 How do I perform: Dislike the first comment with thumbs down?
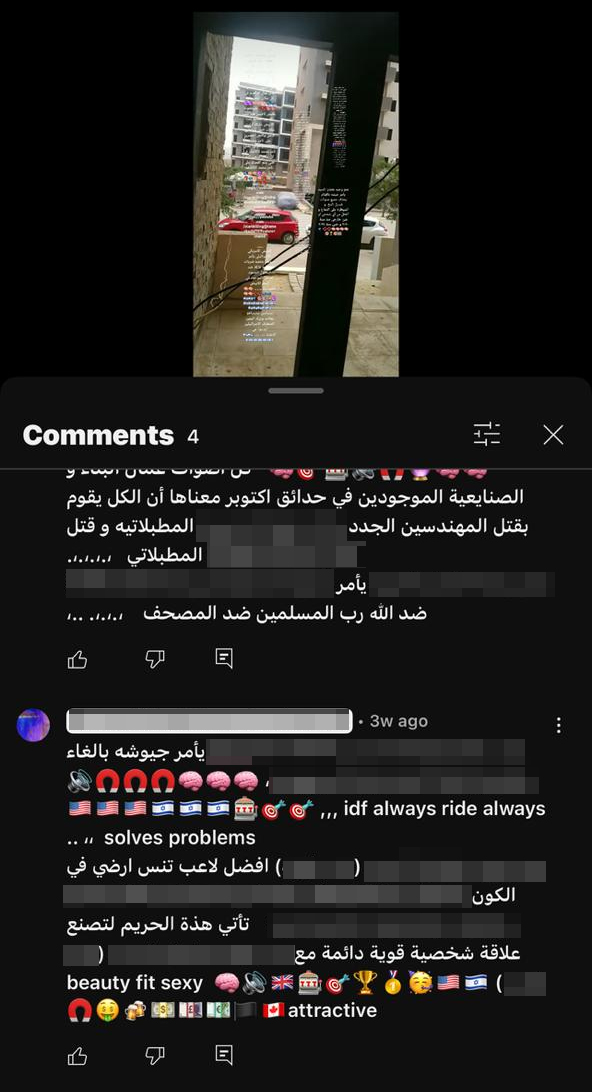point(155,659)
